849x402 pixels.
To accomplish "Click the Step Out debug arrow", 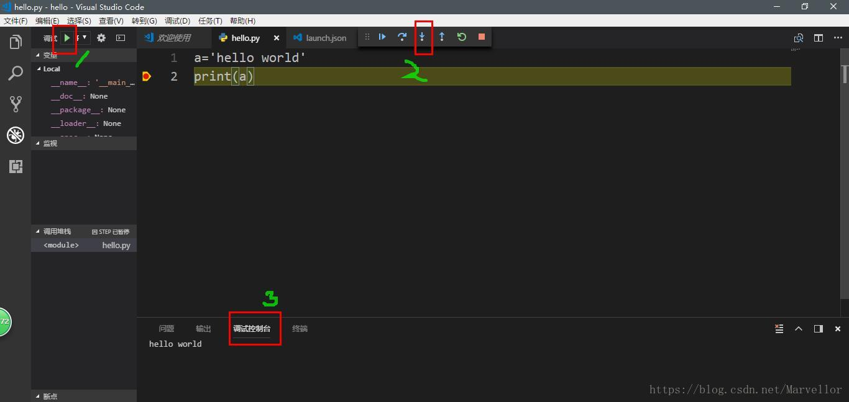I will pyautogui.click(x=441, y=37).
